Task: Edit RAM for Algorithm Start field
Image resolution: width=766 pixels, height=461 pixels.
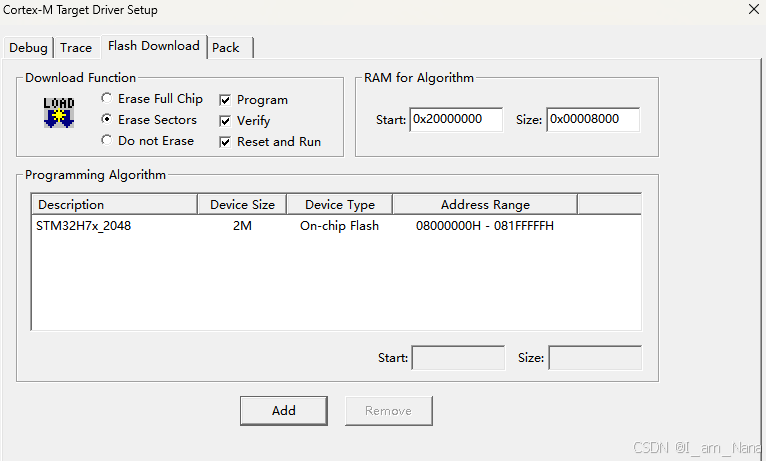Action: (x=456, y=120)
